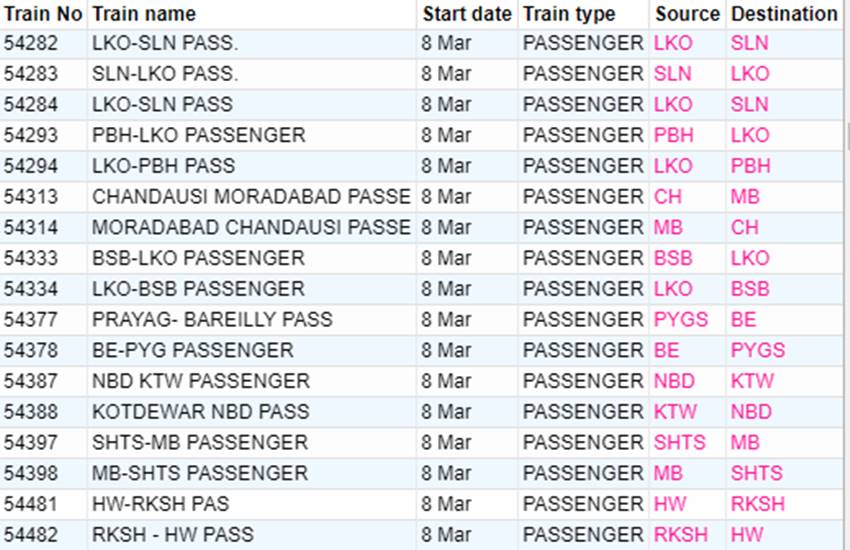Click destination PYGS for BE-PYG Passenger

[757, 351]
